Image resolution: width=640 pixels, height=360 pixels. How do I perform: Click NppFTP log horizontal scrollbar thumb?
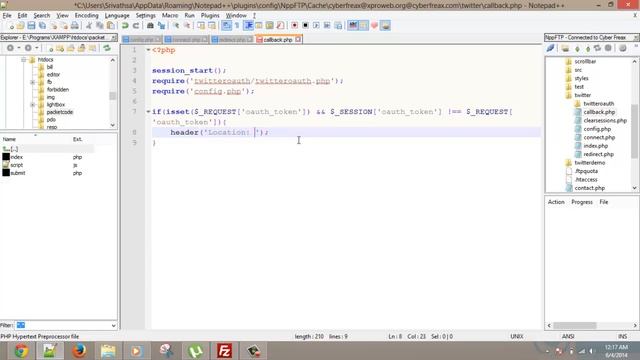(575, 325)
